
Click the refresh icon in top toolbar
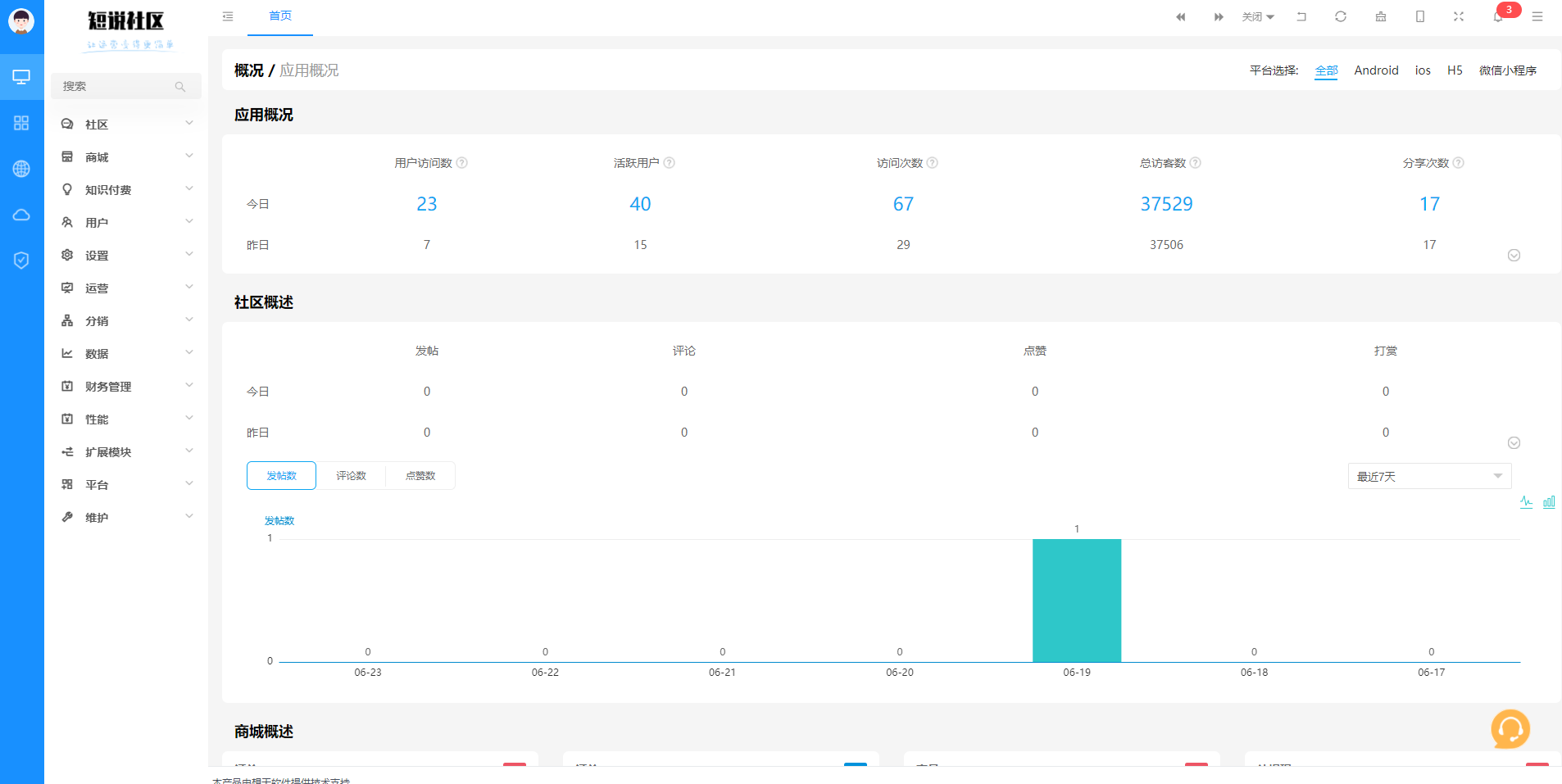1341,16
